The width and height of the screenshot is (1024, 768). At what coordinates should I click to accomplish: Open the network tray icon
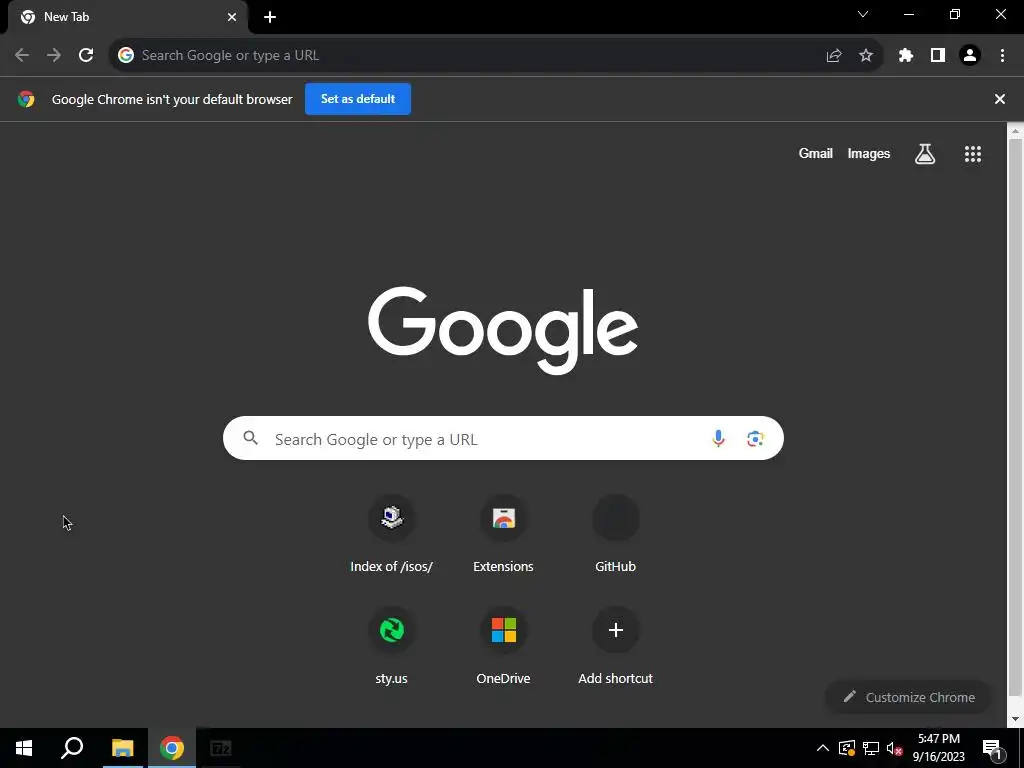[871, 748]
